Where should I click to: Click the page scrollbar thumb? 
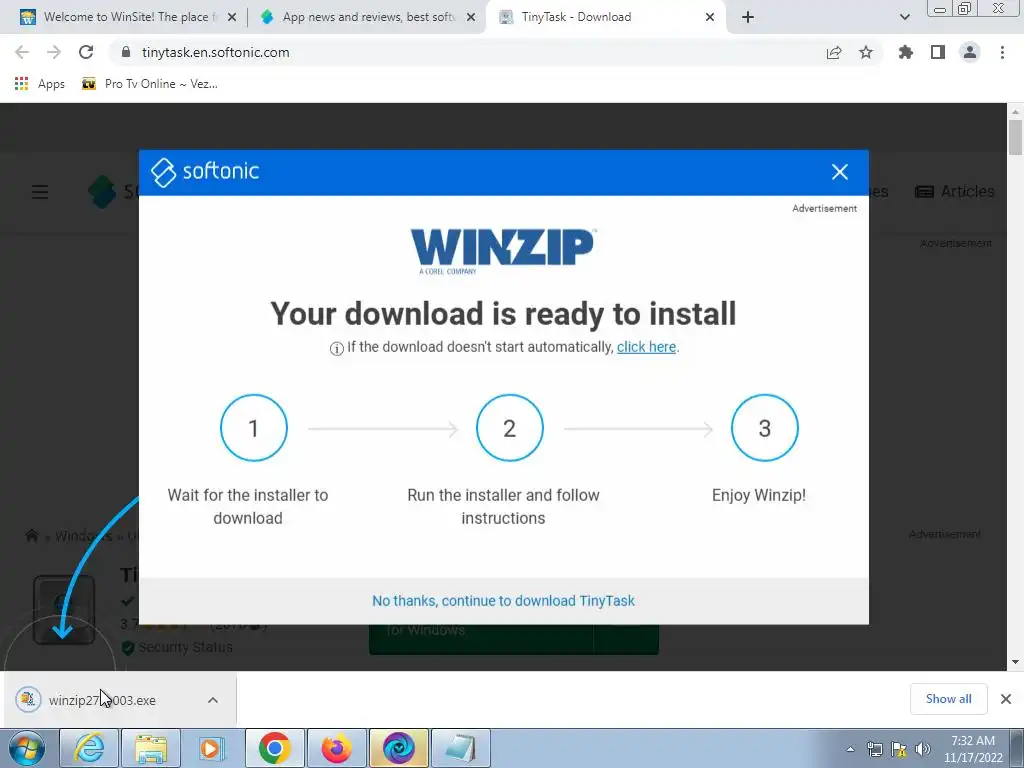[x=1016, y=138]
